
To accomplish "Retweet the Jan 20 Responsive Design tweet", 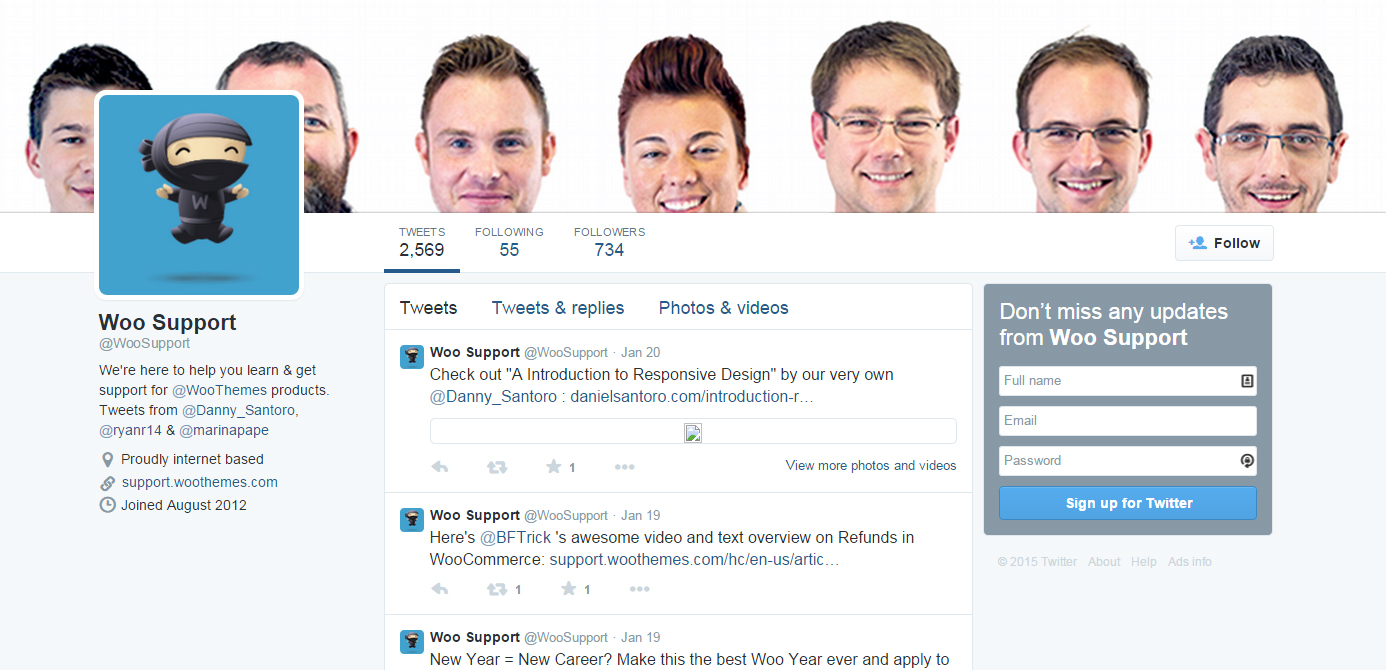I will click(x=496, y=467).
